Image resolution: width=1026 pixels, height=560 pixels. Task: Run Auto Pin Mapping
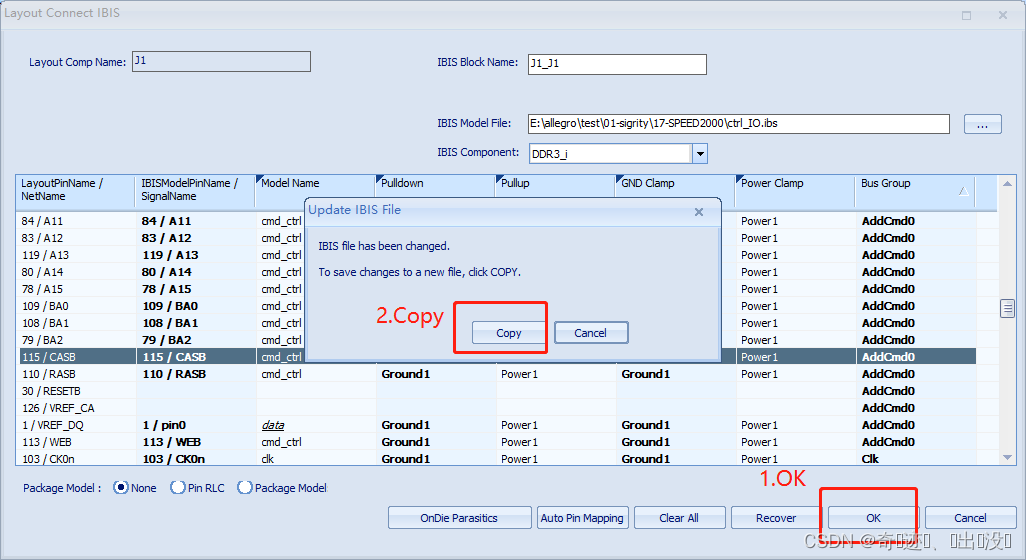tap(582, 517)
